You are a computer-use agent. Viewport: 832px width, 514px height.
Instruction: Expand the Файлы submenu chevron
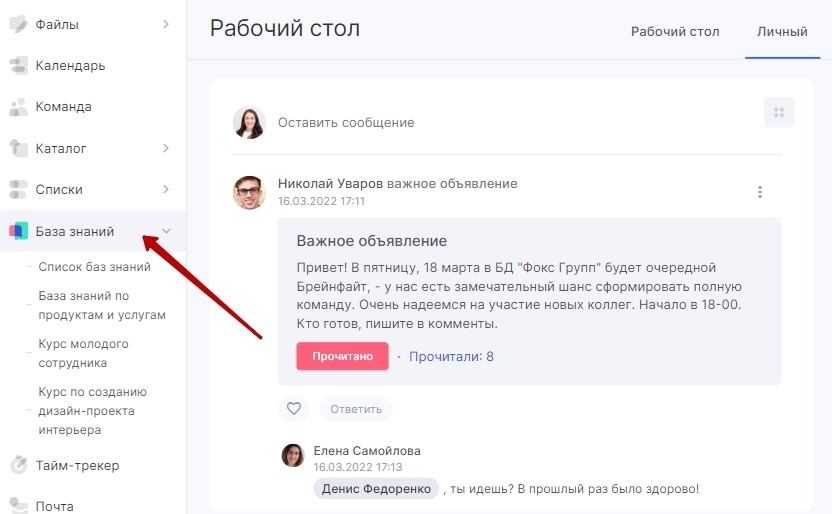(166, 24)
